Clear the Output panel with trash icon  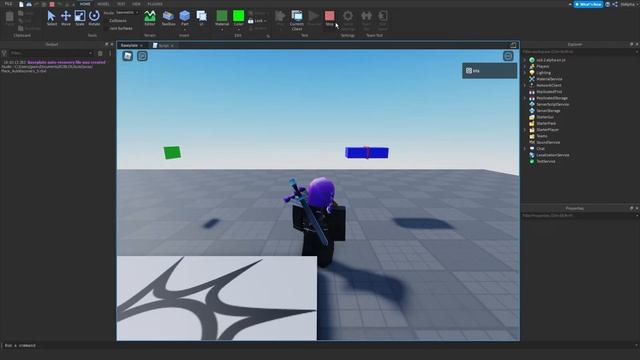coord(100,53)
